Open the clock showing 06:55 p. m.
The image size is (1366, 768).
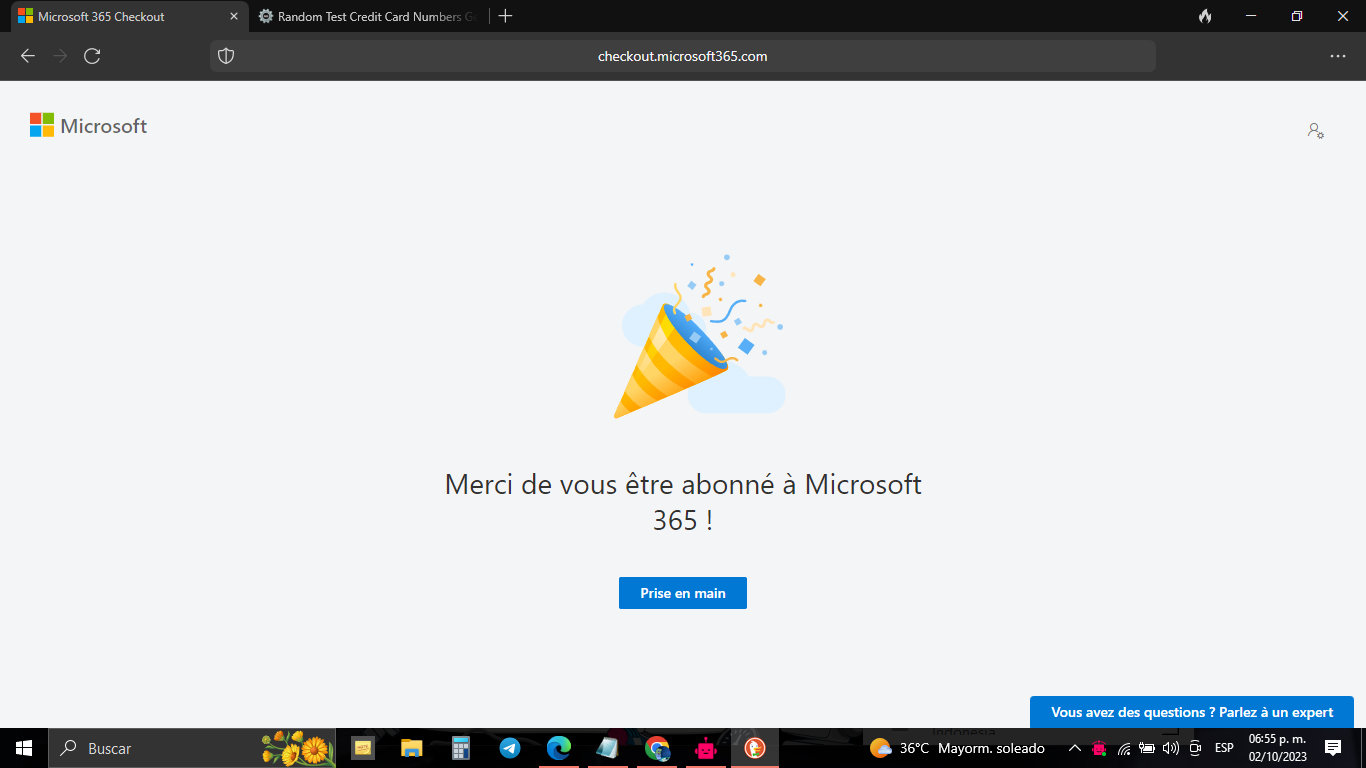1277,748
